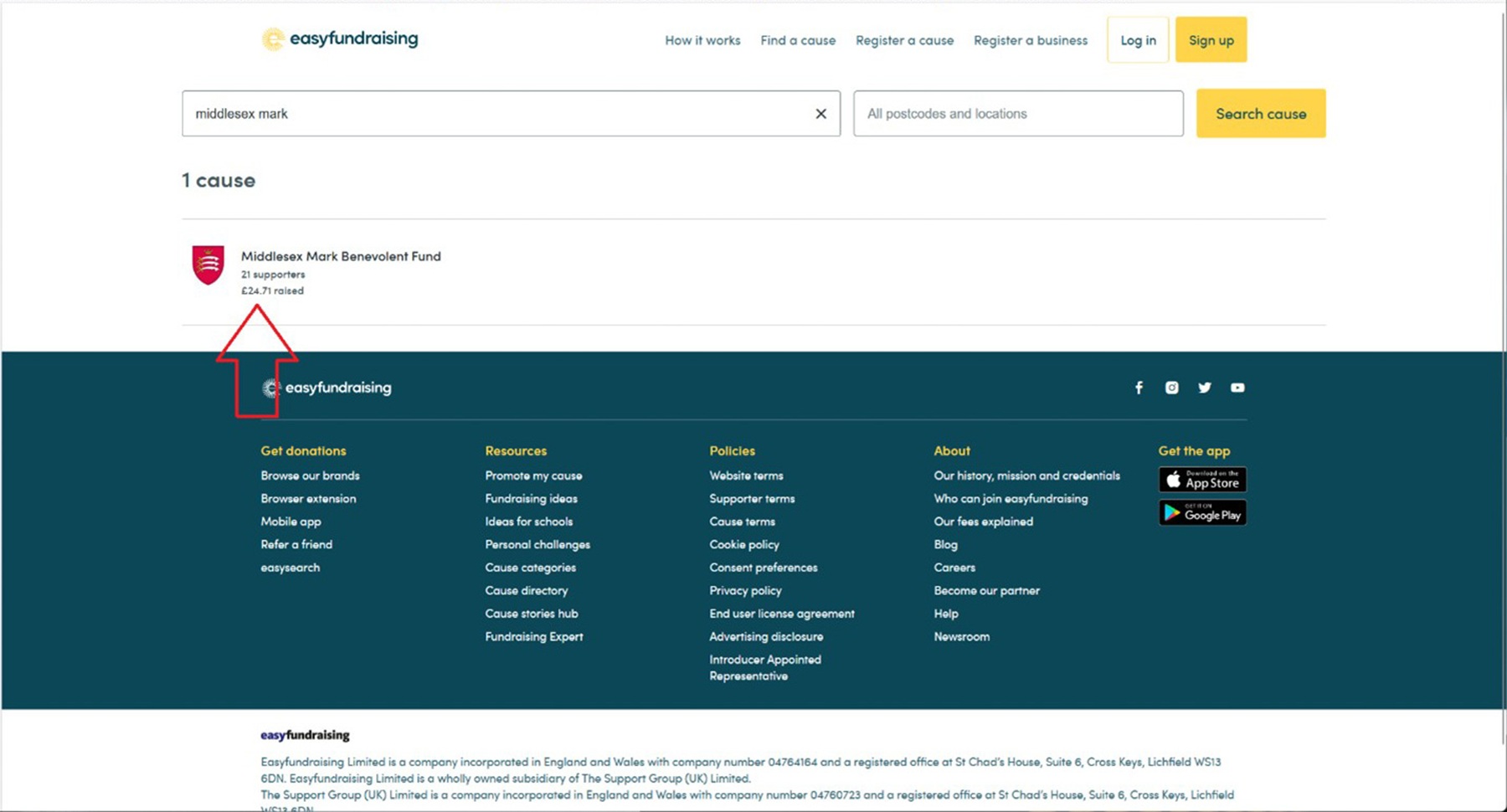This screenshot has width=1507, height=812.
Task: Click the easyfundraising logo in the header
Action: [340, 39]
